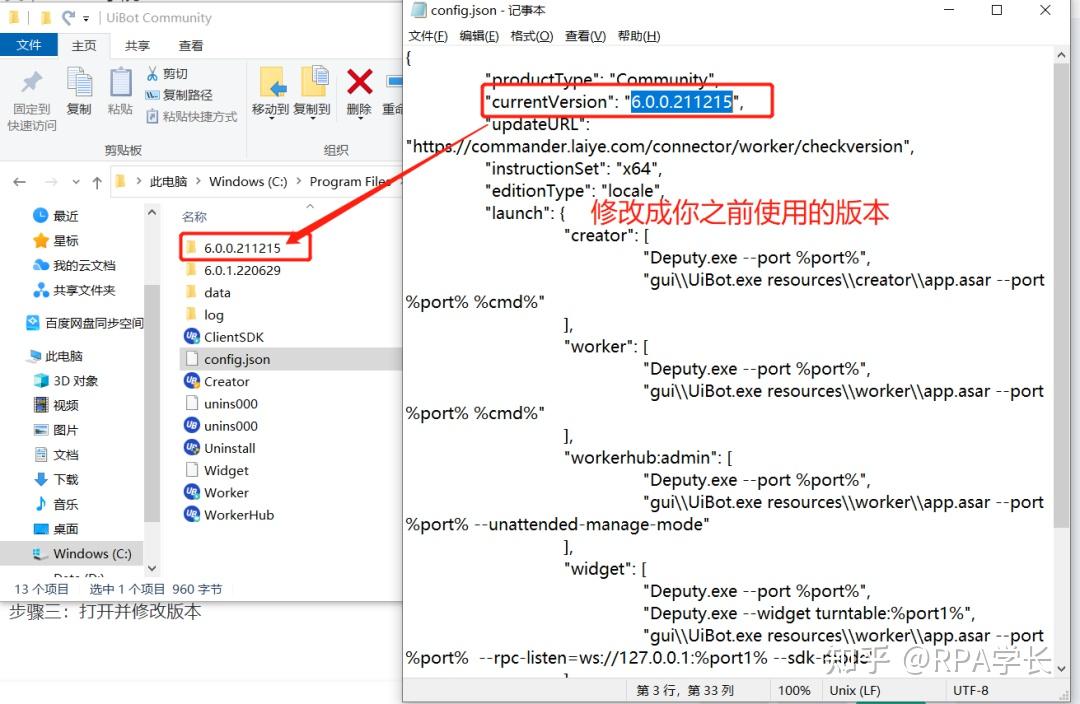Click the Forward arrow in Explorer
1080x704 pixels.
(51, 182)
